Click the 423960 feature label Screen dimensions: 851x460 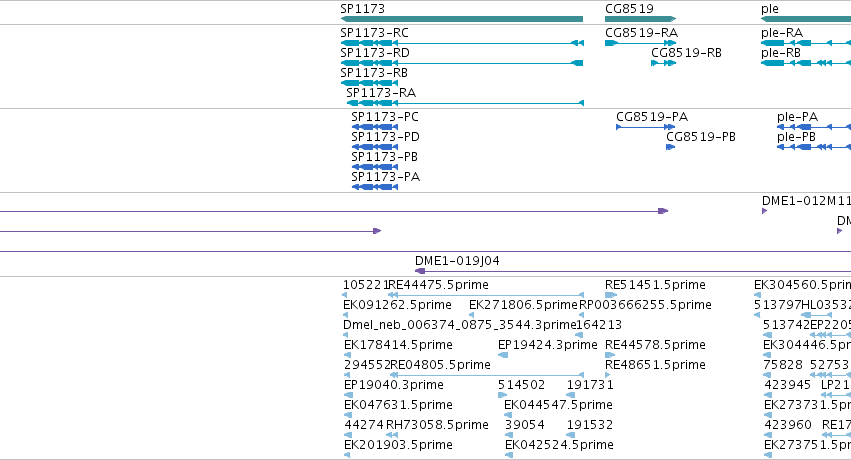pos(788,425)
